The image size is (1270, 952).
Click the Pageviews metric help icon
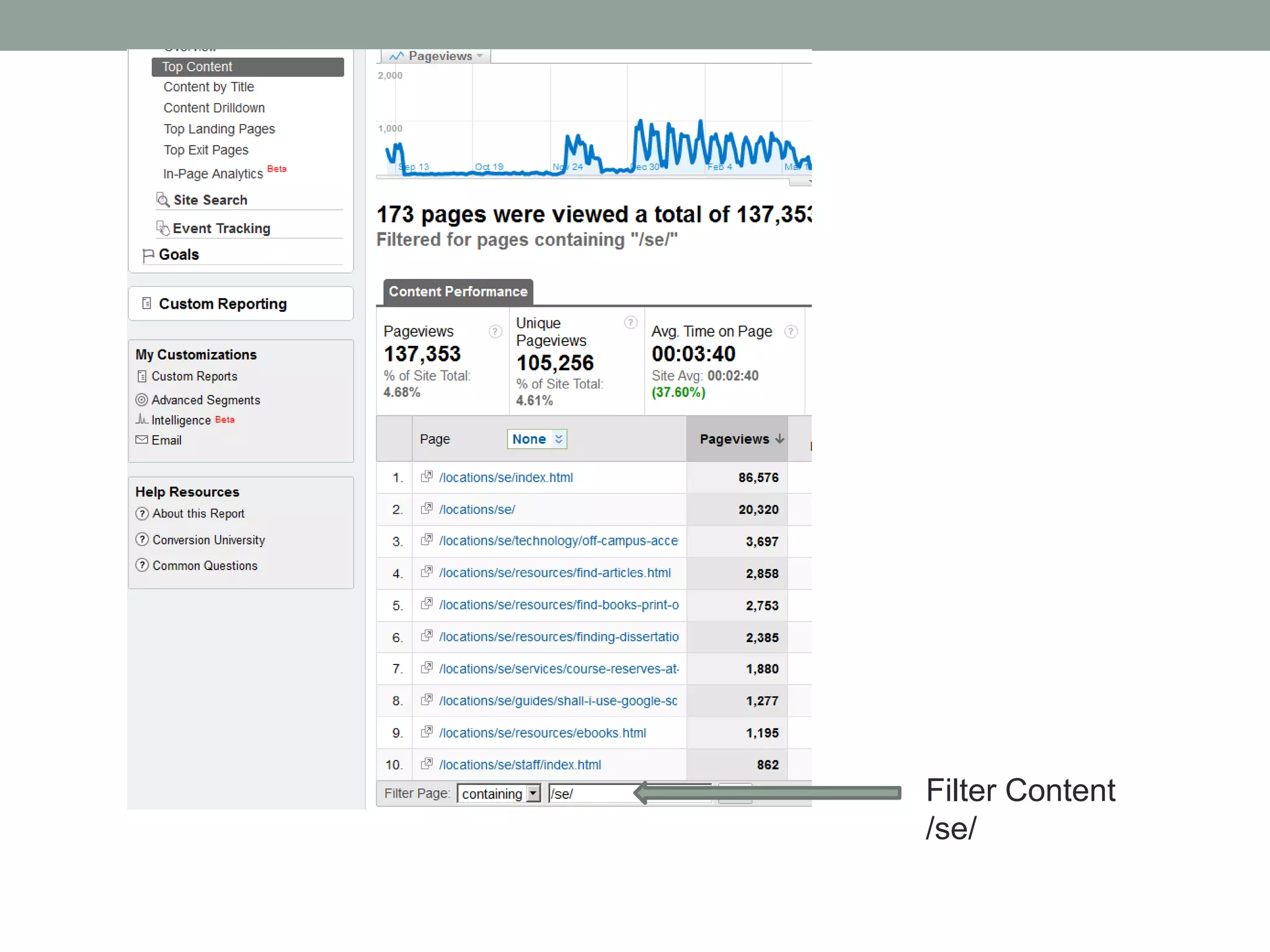[x=495, y=332]
